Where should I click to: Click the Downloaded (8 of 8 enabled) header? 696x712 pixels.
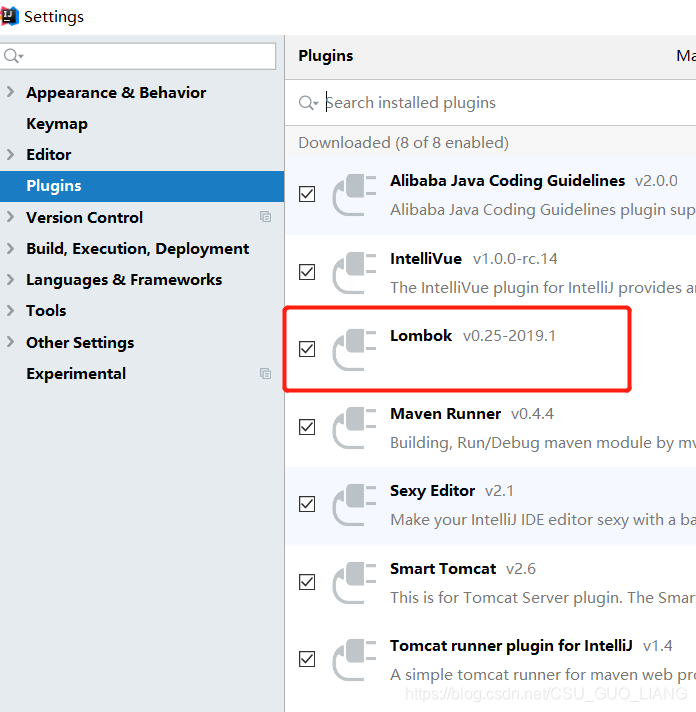coord(403,143)
